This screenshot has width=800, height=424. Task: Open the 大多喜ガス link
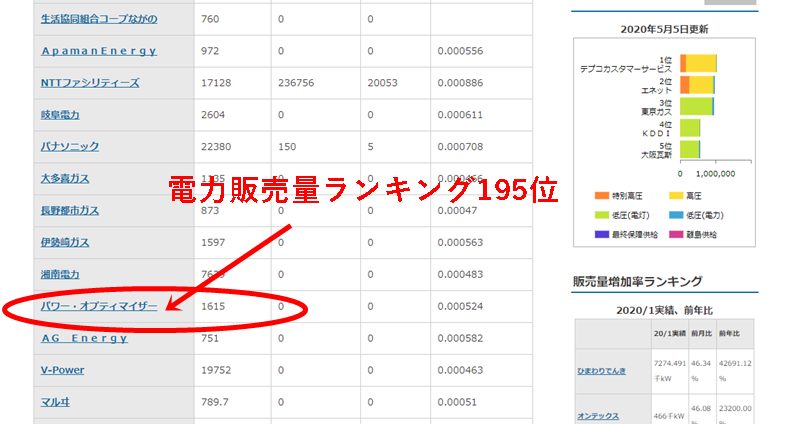(x=65, y=179)
